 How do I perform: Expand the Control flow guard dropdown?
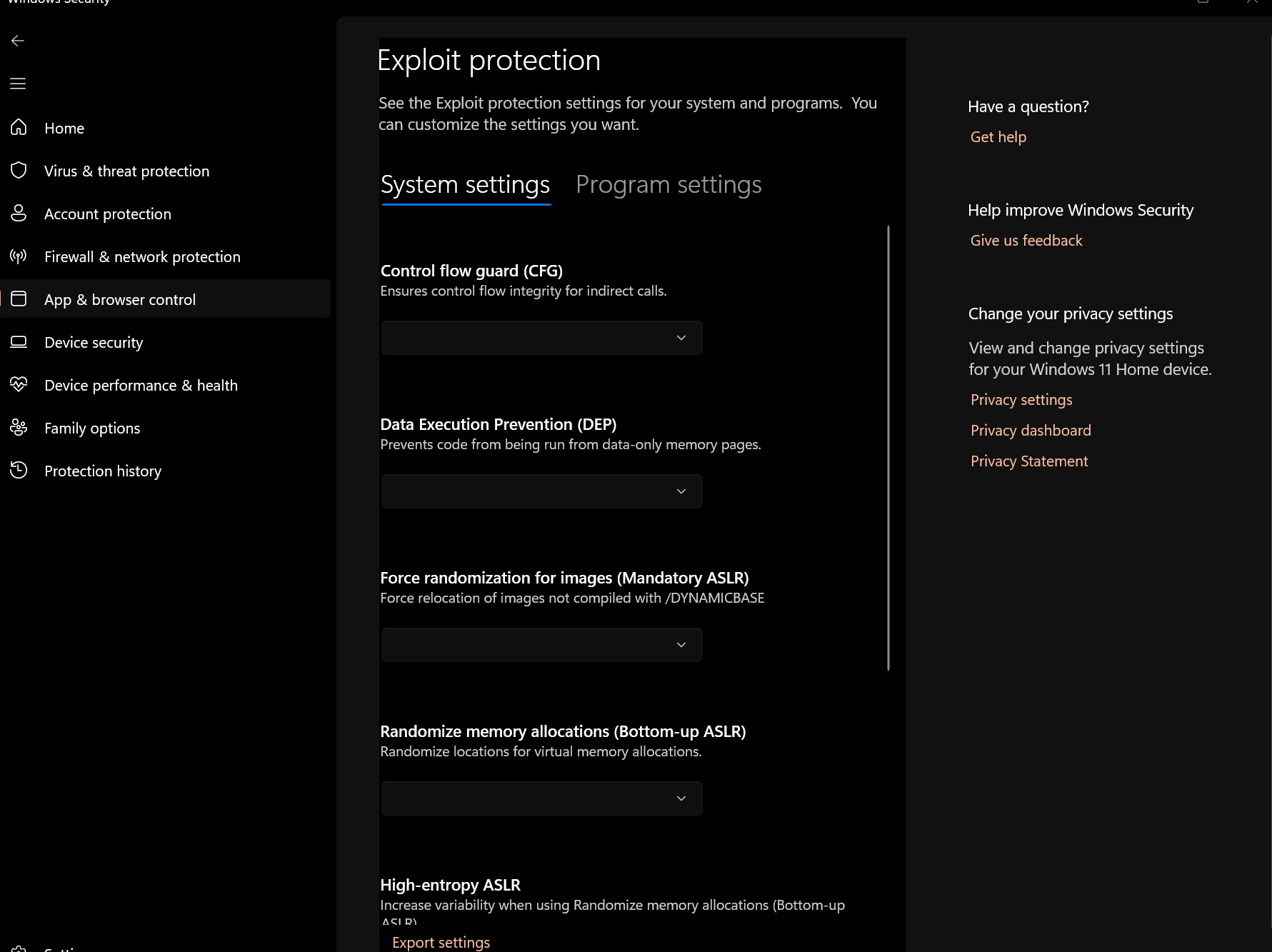tap(541, 338)
